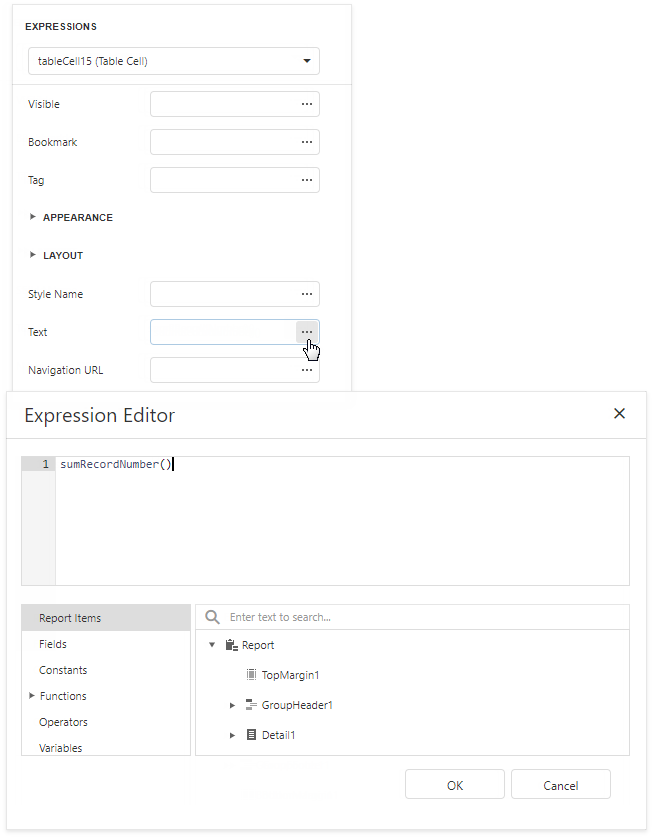Open the tableCell15 element dropdown
653x838 pixels.
pos(307,61)
